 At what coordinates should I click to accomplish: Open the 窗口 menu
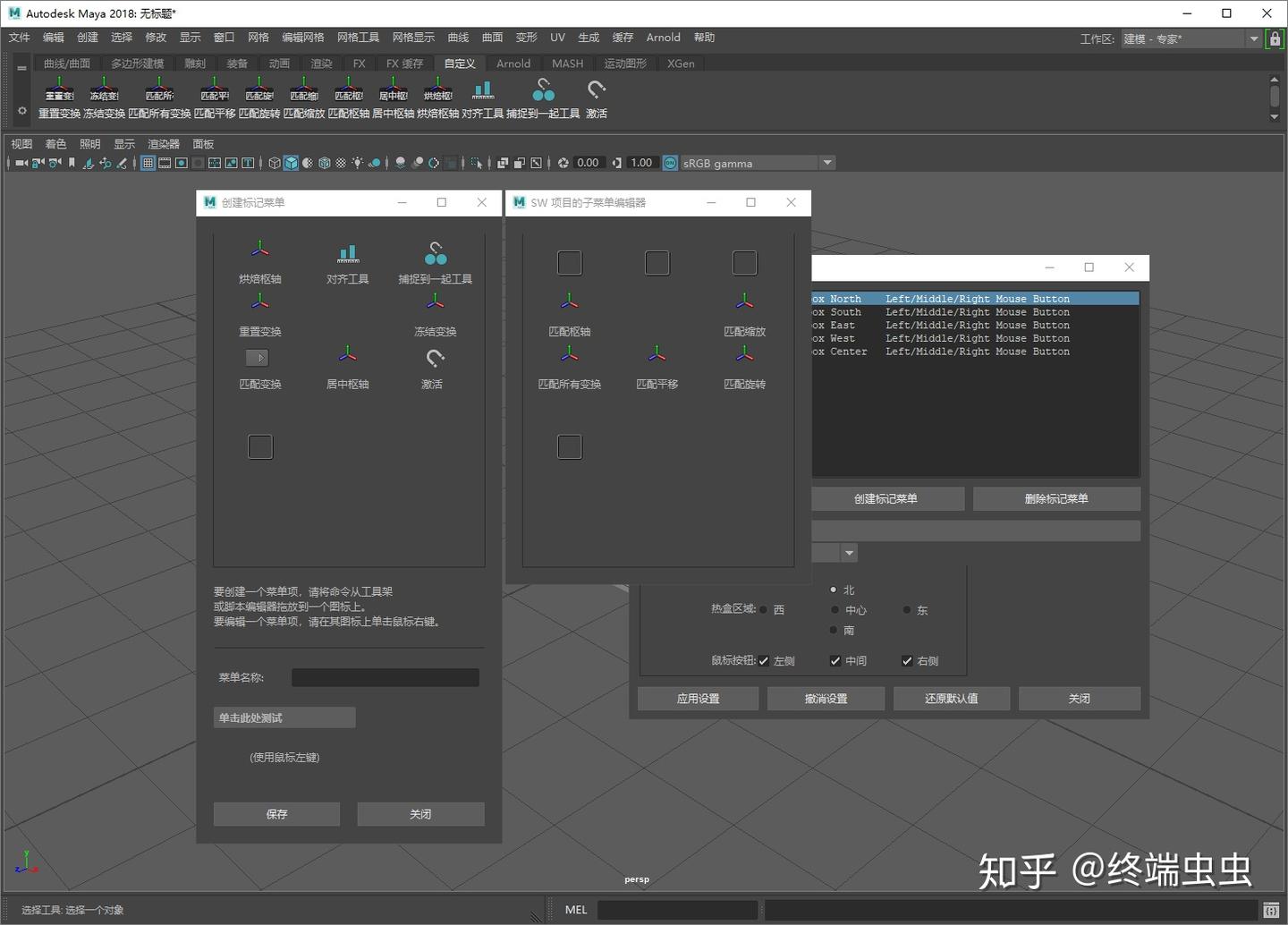223,37
